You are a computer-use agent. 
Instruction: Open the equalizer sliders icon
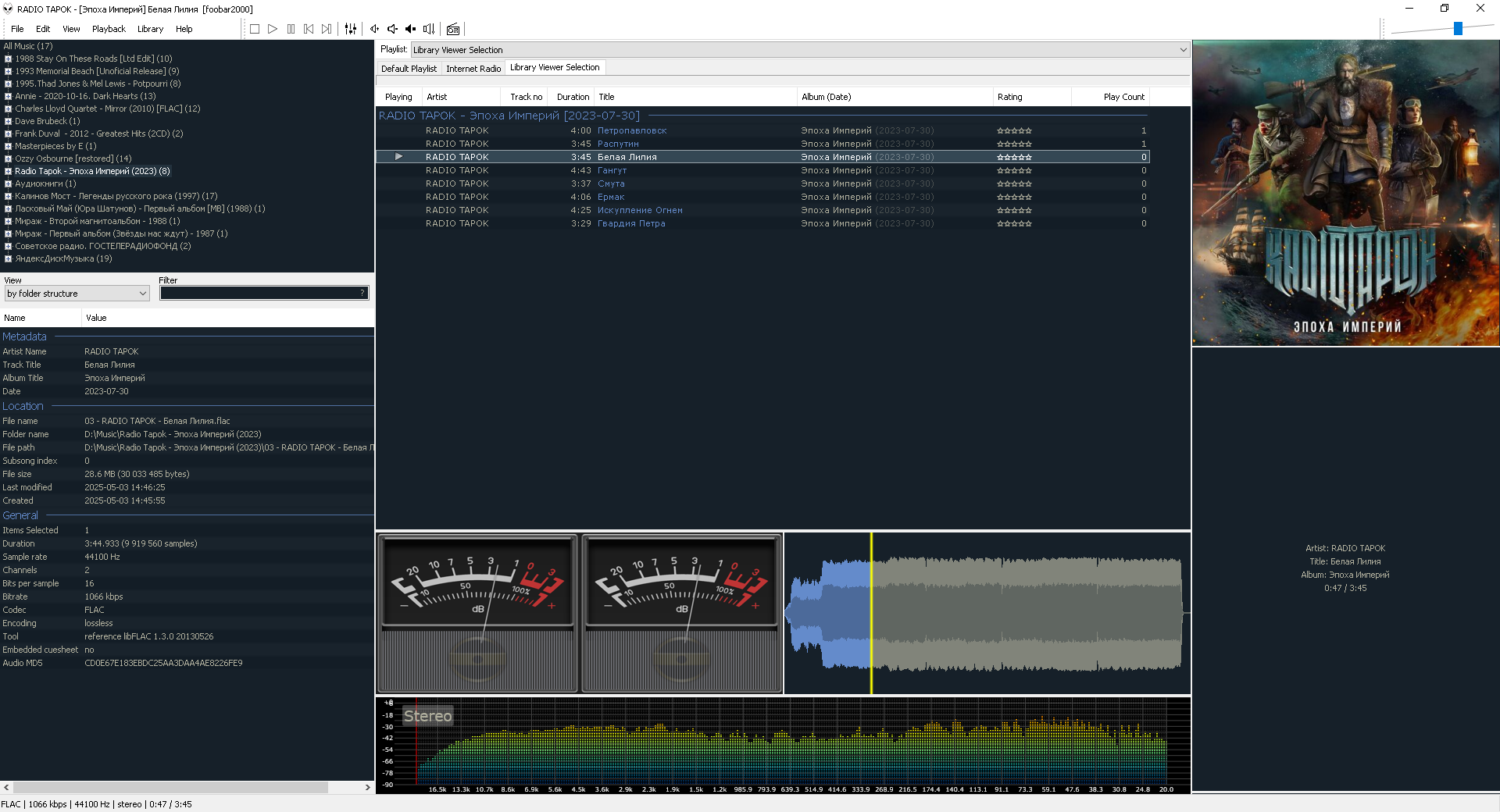[x=351, y=29]
